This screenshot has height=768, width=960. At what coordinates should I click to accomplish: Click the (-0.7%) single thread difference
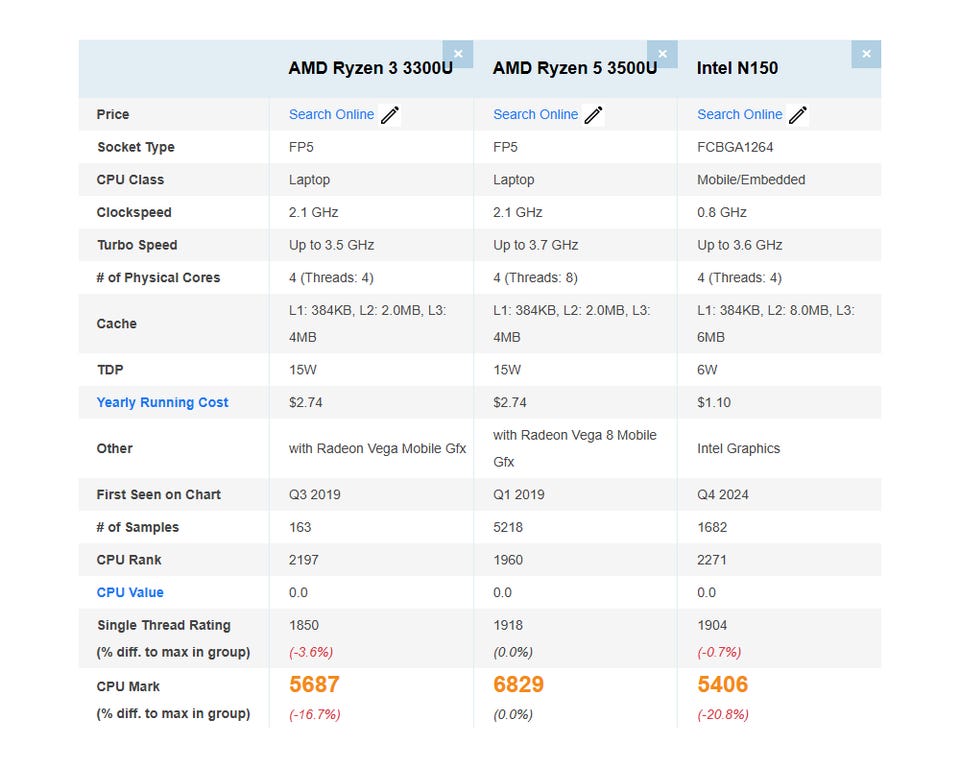719,652
